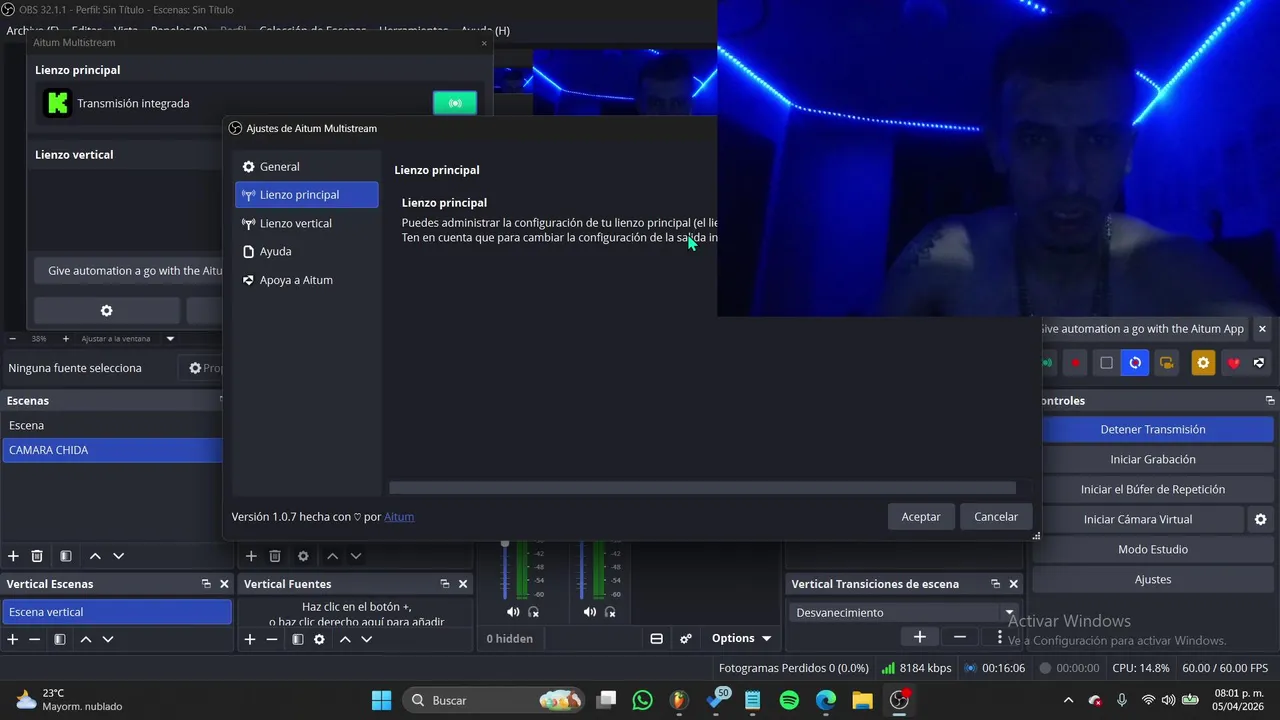Screen dimensions: 1280x720
Task: Move scene down in Escenas toolbar
Action: pos(118,556)
